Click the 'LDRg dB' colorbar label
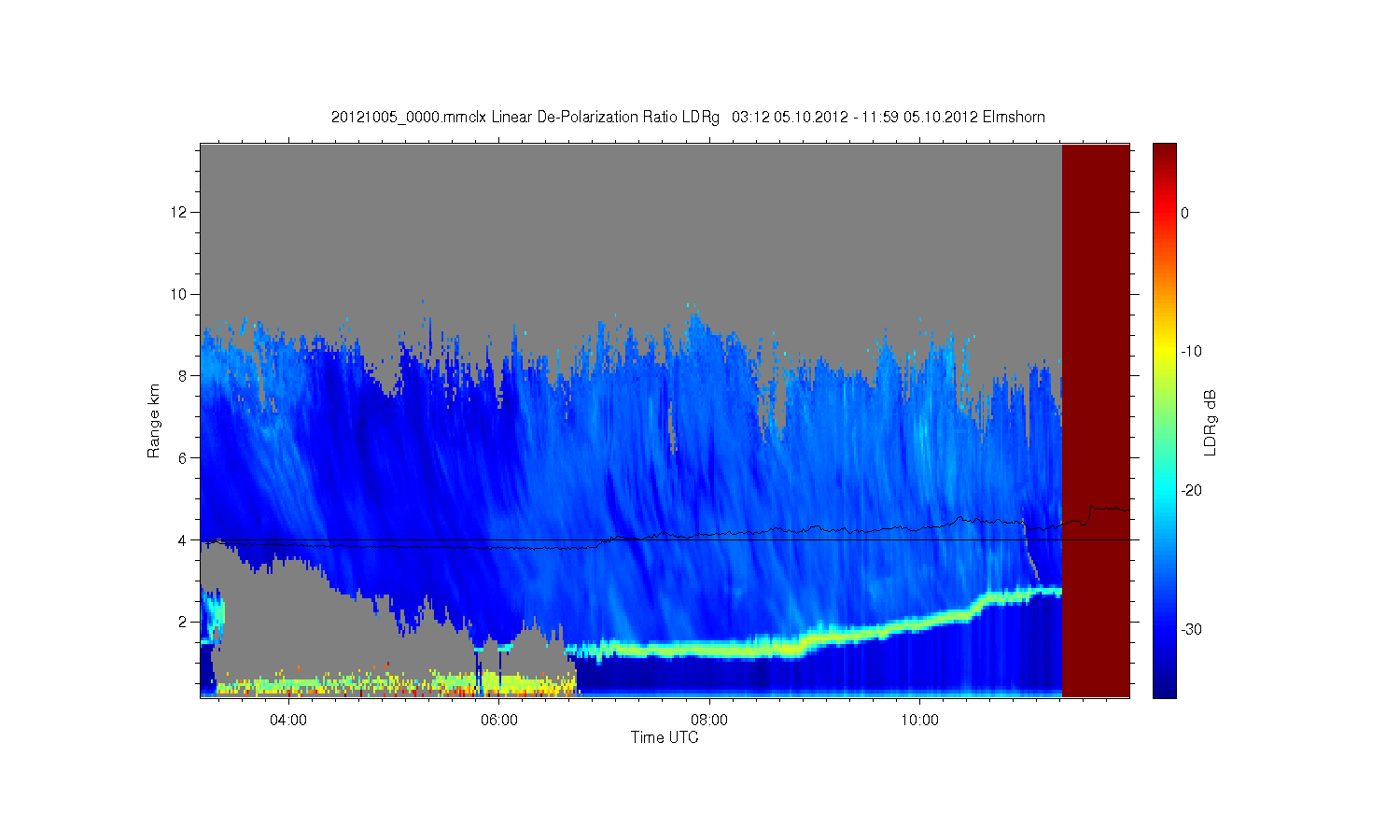The image size is (1400, 840). [1211, 423]
